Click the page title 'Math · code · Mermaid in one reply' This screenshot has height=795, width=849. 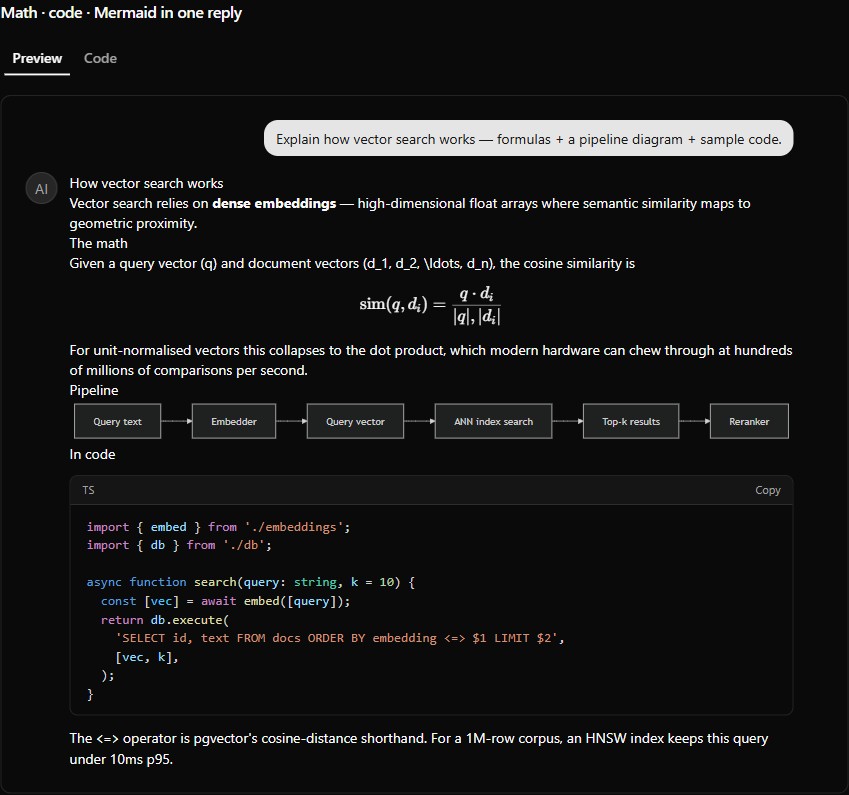coord(121,12)
